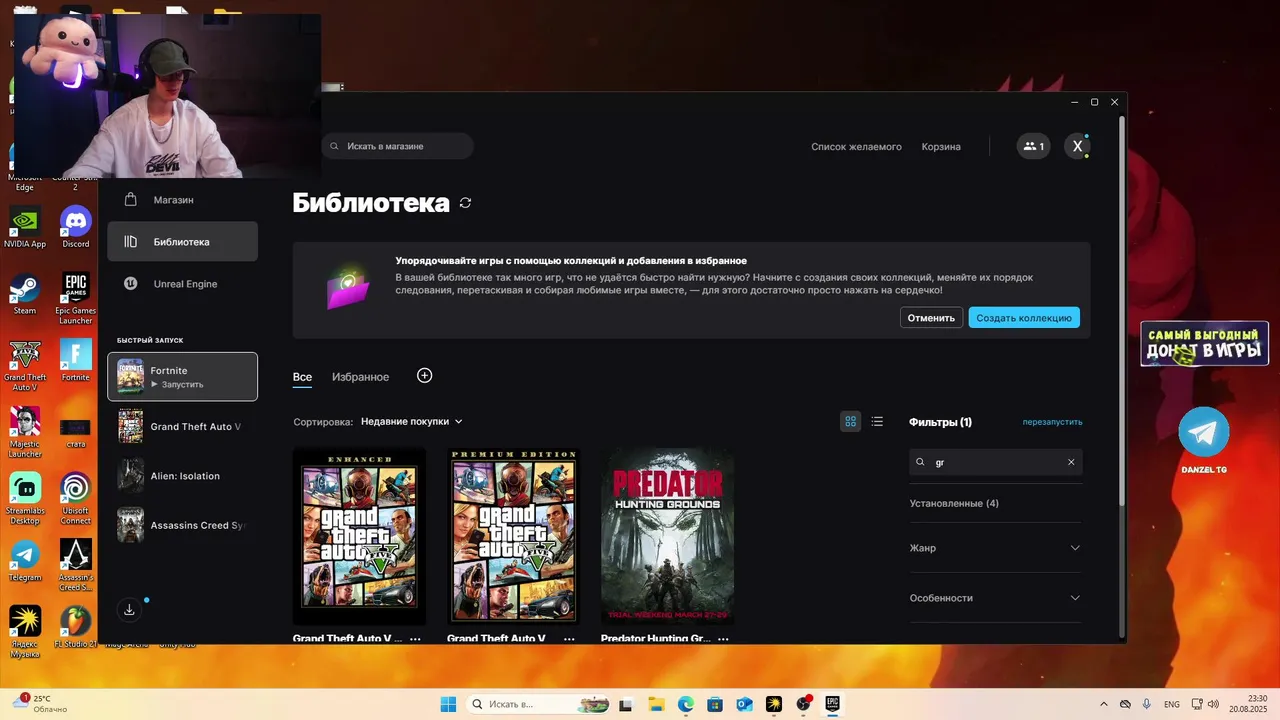Open Список желаемого wishlist
Screen dimensions: 1280x720
tap(856, 146)
